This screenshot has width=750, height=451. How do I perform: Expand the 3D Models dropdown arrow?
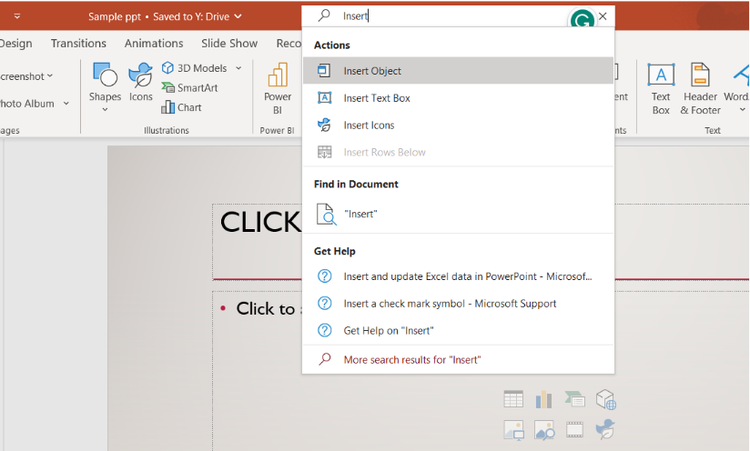coord(238,68)
